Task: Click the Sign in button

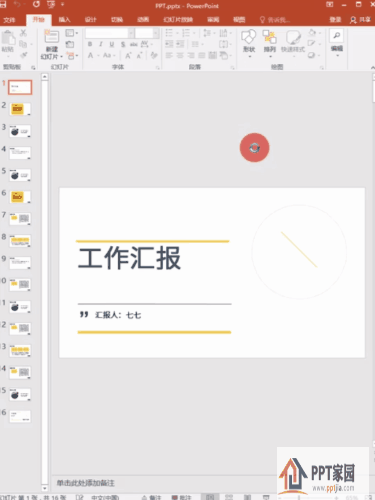Action: tap(335, 20)
